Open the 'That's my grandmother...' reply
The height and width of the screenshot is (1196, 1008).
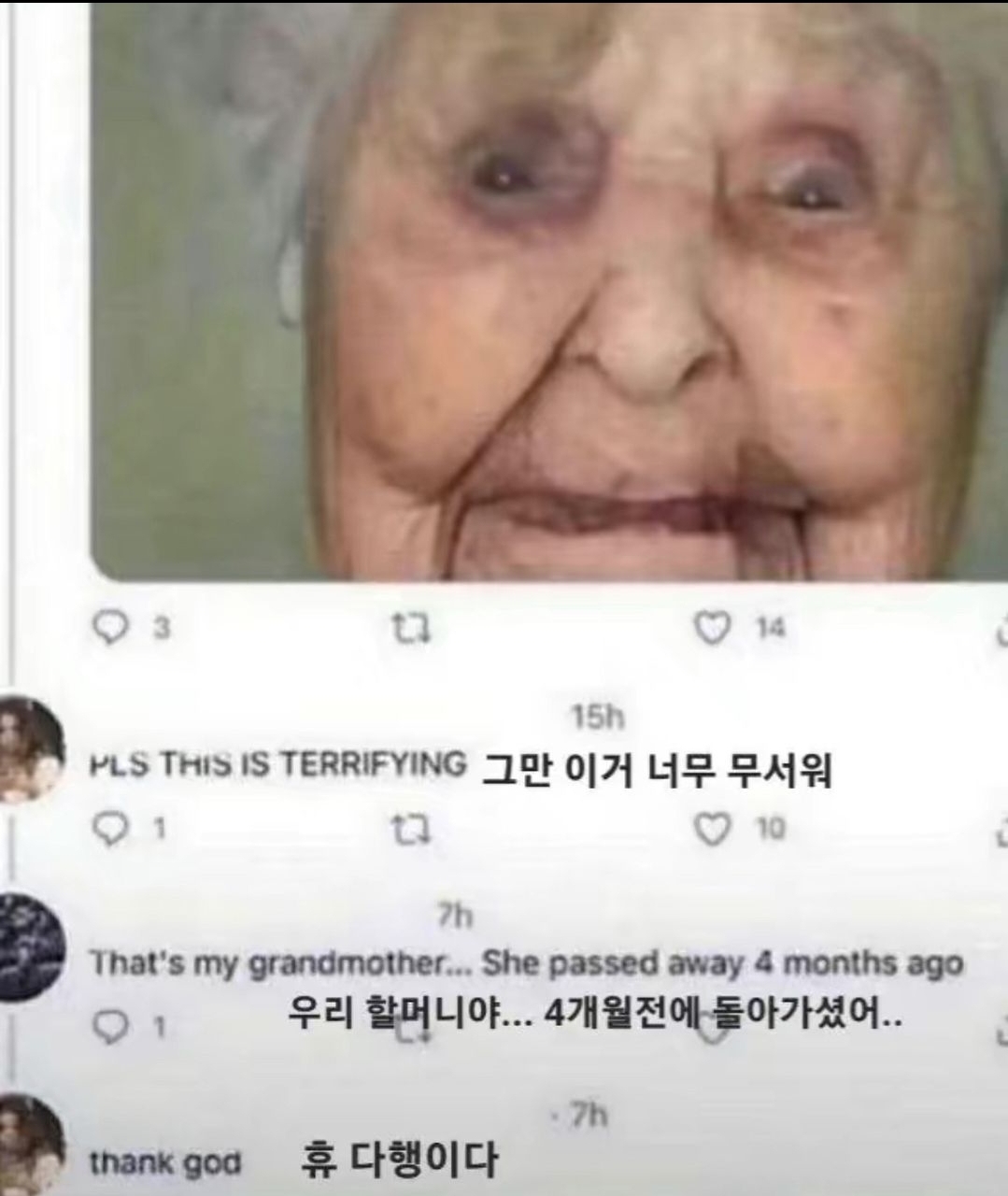526,962
